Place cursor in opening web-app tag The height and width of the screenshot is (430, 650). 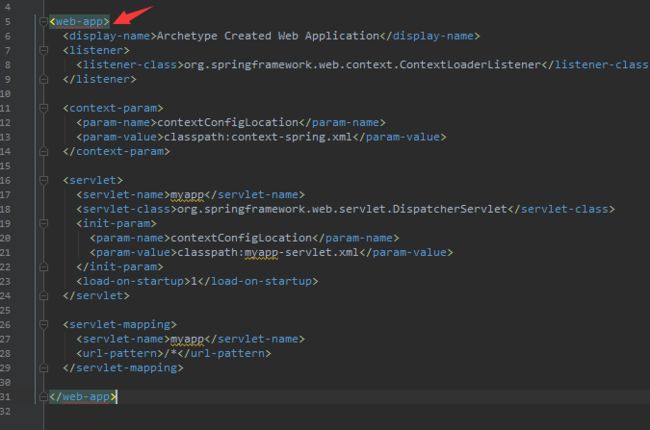[80, 22]
